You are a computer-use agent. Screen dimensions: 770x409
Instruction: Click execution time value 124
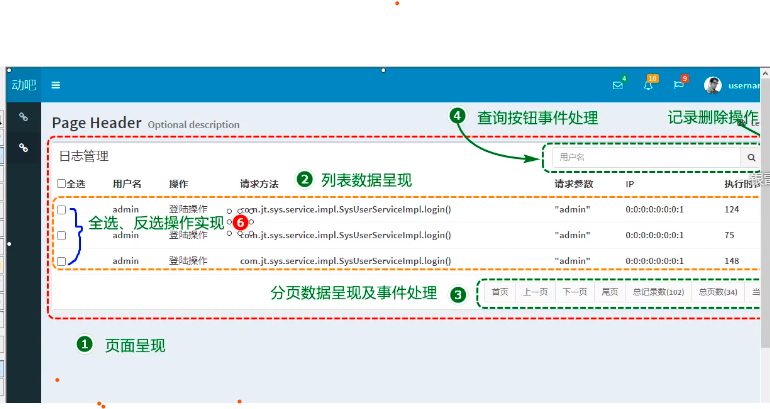point(732,209)
